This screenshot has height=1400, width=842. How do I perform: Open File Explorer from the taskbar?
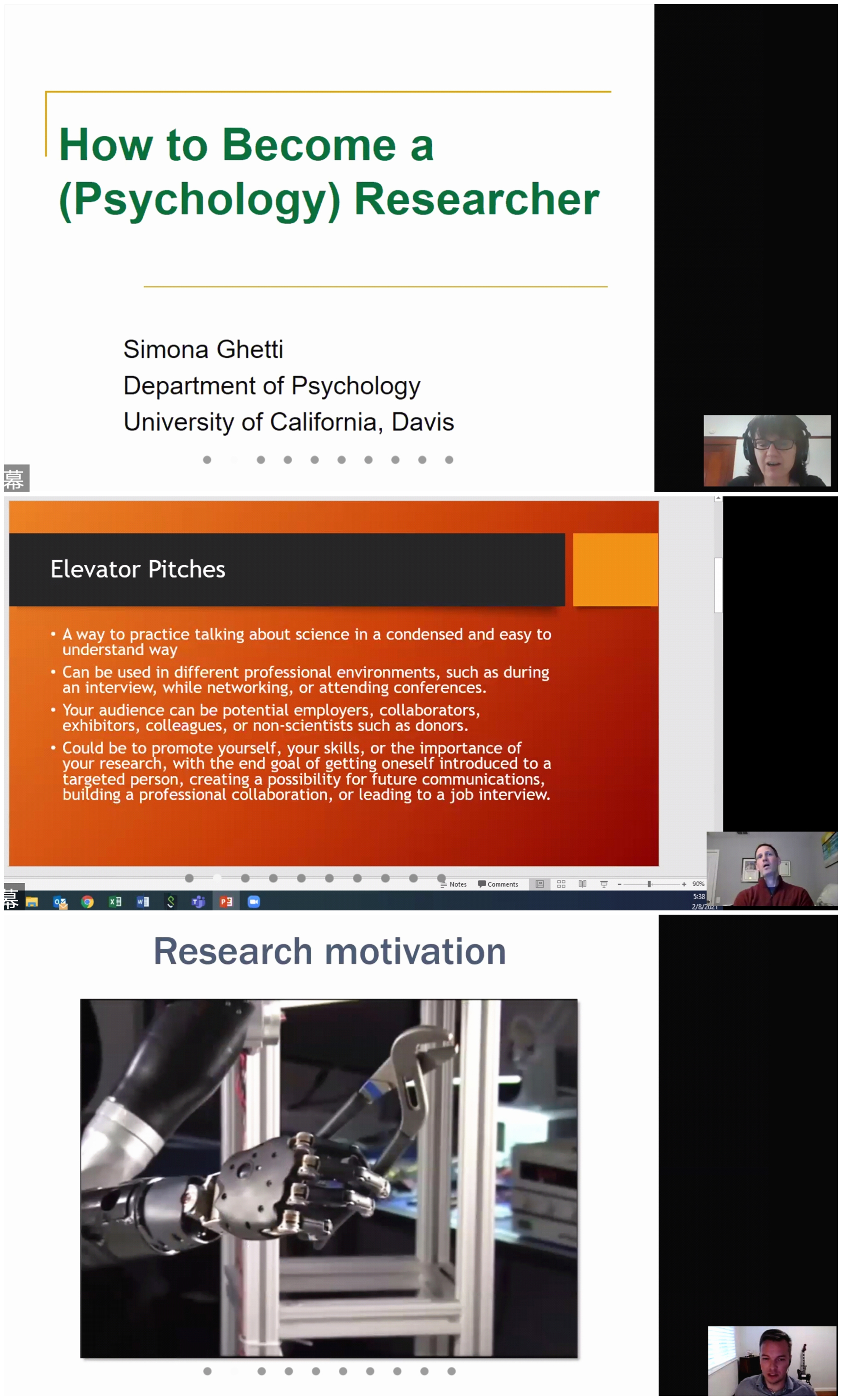pos(32,901)
